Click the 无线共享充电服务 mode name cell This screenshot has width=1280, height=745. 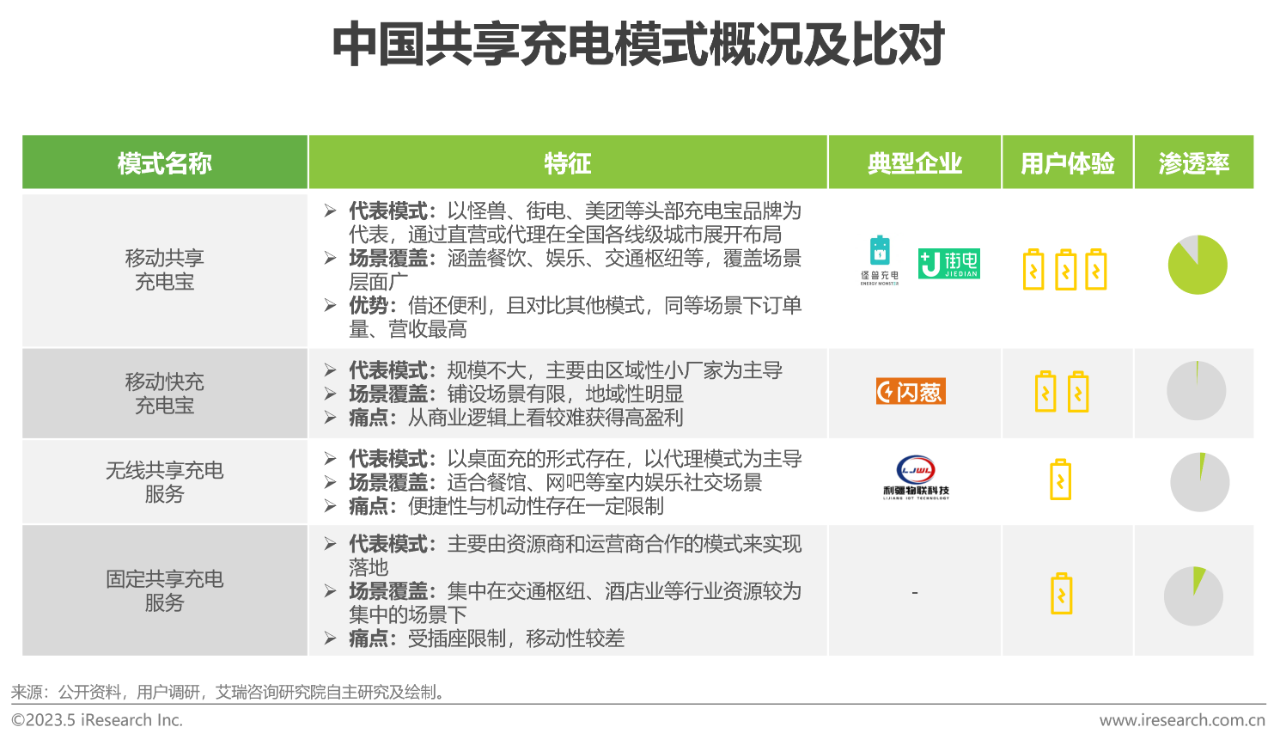[165, 481]
